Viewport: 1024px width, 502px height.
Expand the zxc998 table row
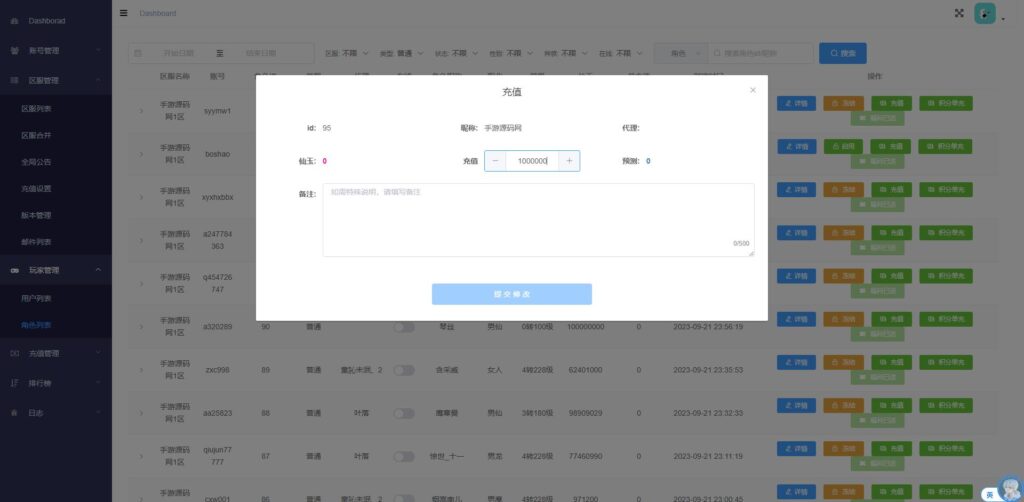tap(140, 370)
